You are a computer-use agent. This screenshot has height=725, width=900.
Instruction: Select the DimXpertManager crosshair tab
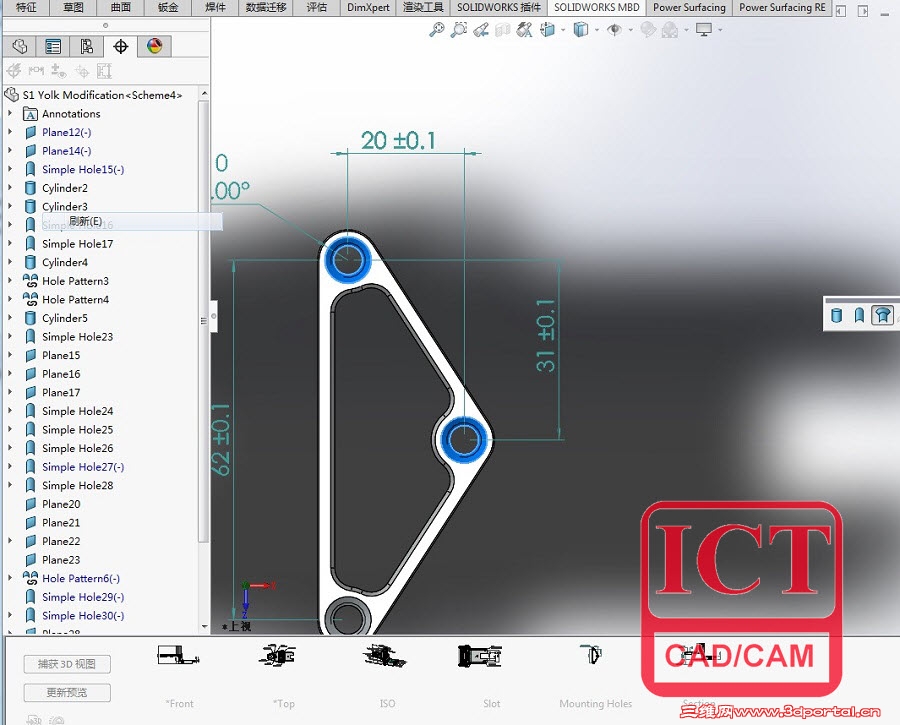coord(121,46)
